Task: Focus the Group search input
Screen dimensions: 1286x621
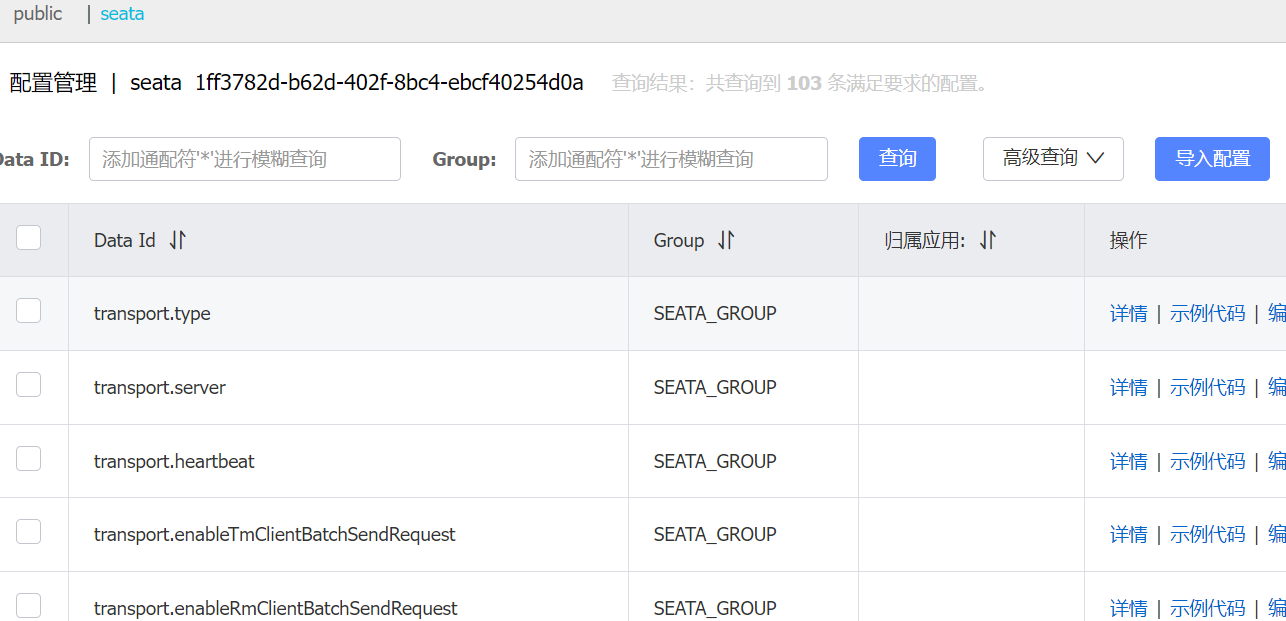Action: click(x=671, y=159)
